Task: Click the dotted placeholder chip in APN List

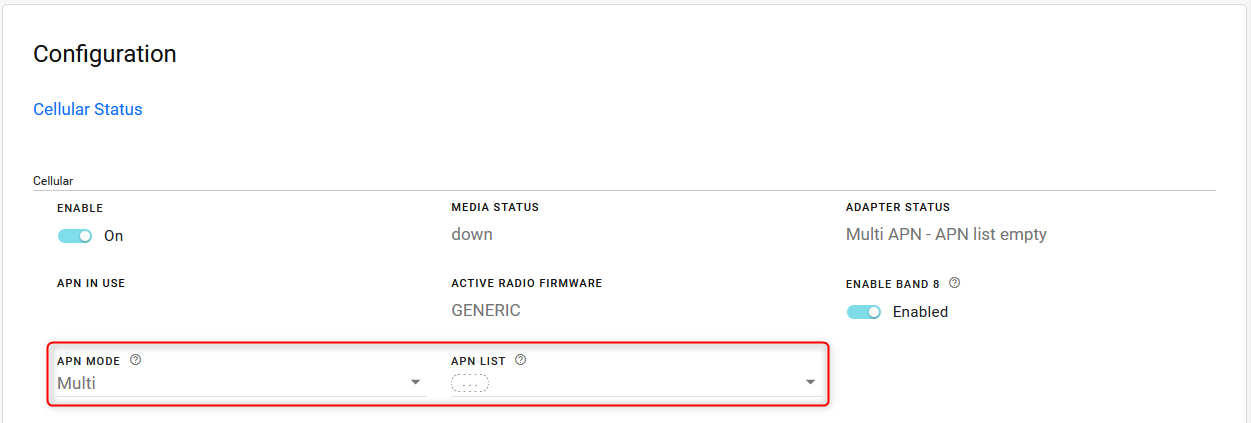Action: pos(470,383)
